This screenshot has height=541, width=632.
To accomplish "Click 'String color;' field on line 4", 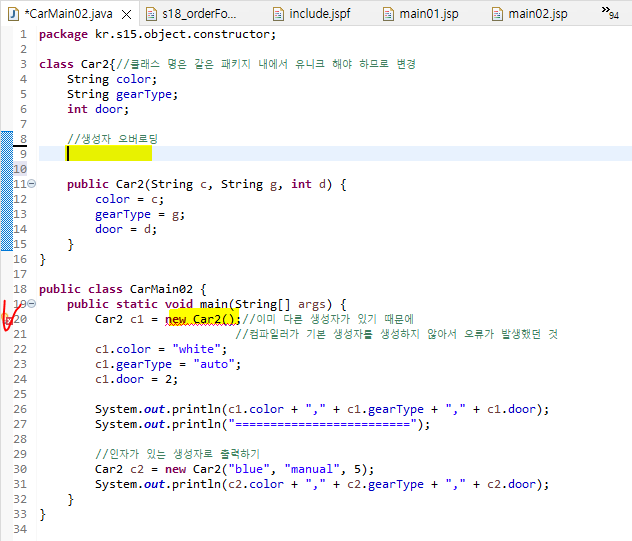I will pyautogui.click(x=112, y=79).
